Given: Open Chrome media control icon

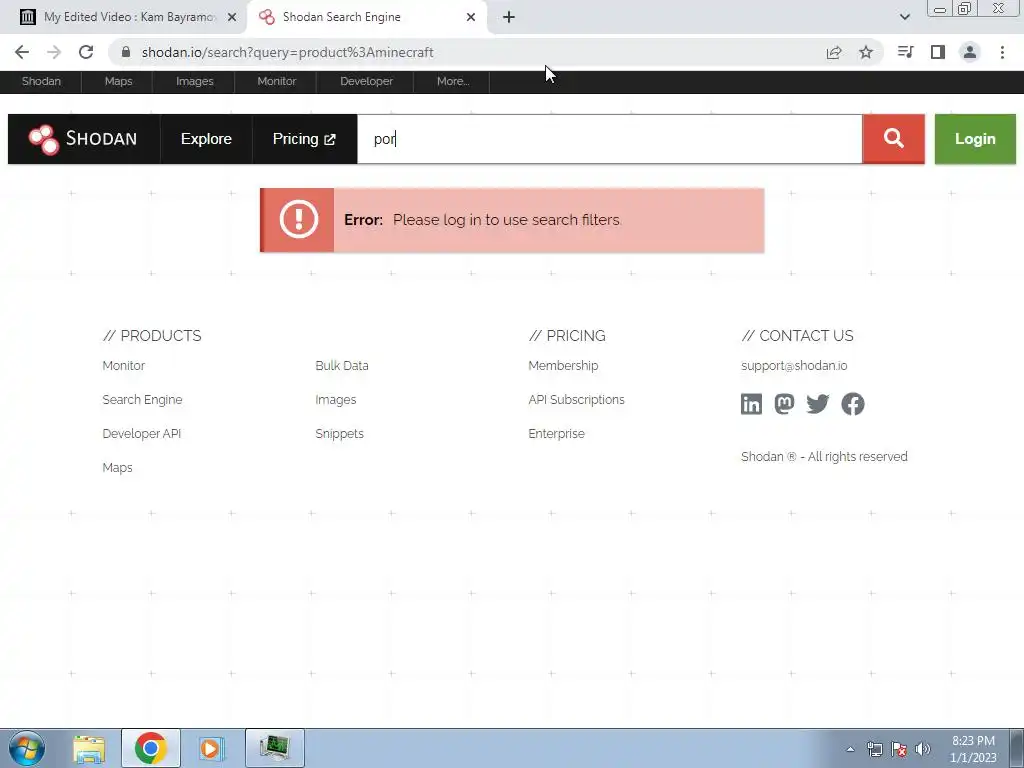Looking at the screenshot, I should point(905,52).
